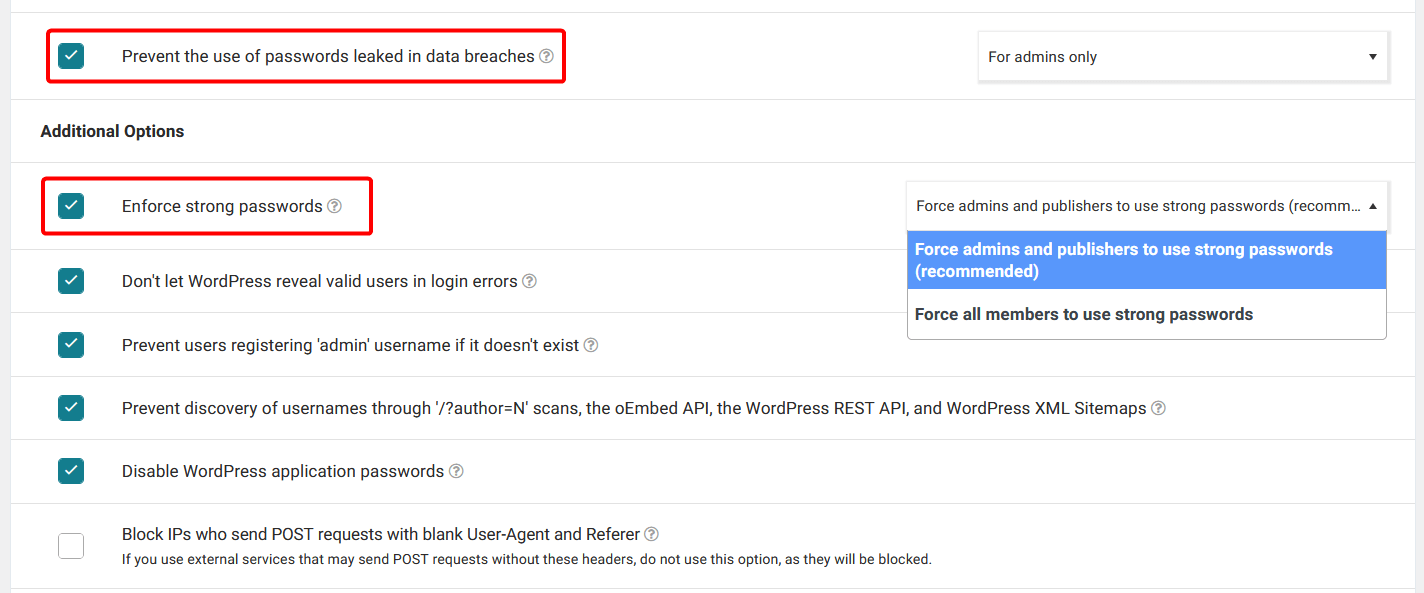Image resolution: width=1424 pixels, height=593 pixels.
Task: Show help for username discovery prevention
Action: point(1158,408)
